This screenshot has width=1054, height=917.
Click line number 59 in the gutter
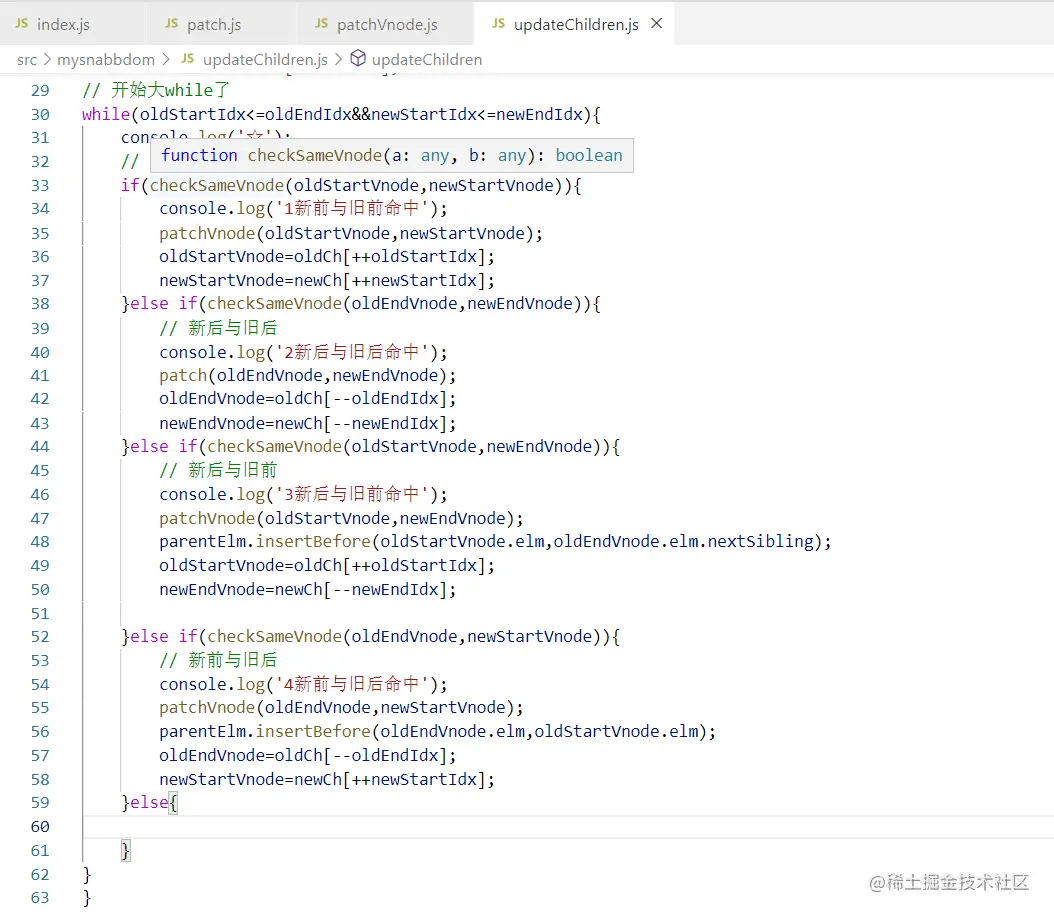[40, 803]
